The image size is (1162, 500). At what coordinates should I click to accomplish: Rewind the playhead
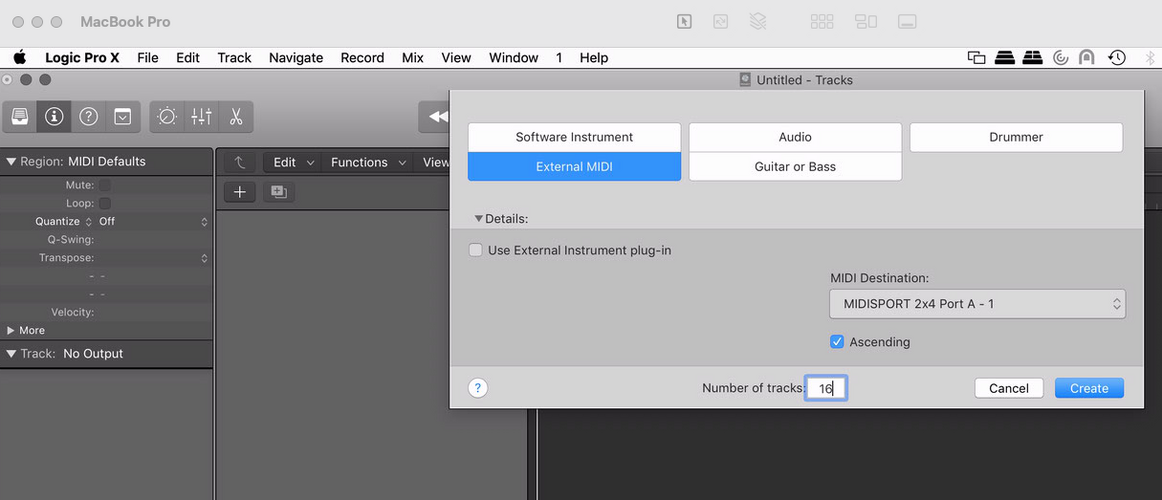pyautogui.click(x=437, y=116)
